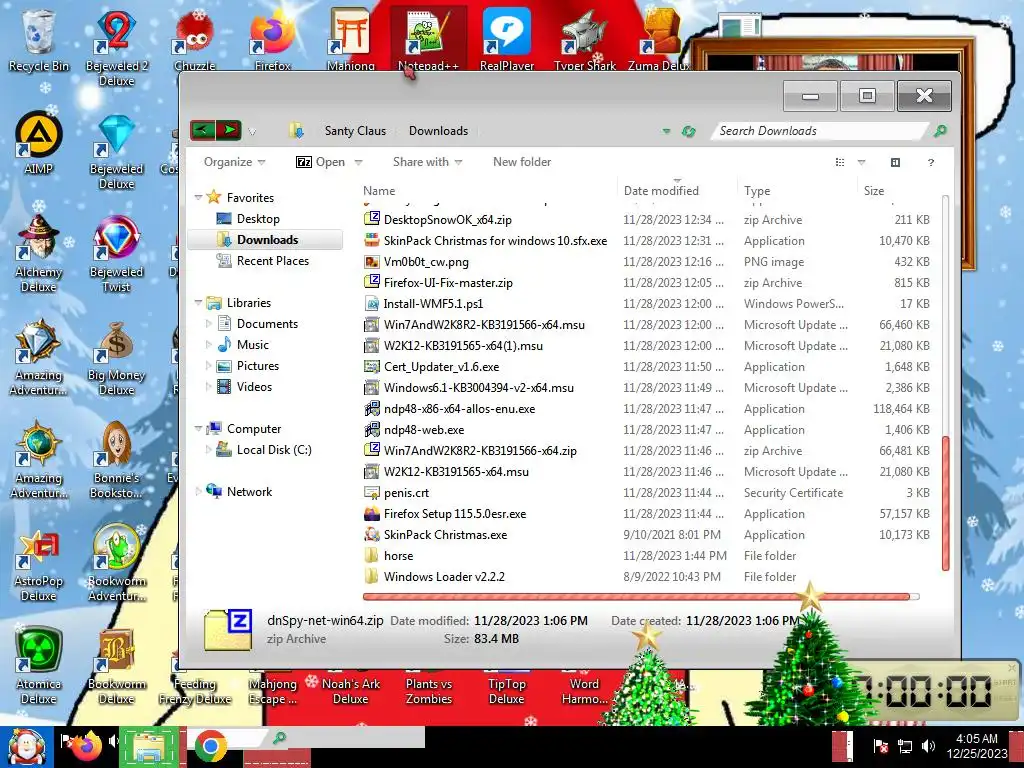This screenshot has height=768, width=1024.
Task: Go forward with the explorer forward arrow
Action: pyautogui.click(x=229, y=131)
